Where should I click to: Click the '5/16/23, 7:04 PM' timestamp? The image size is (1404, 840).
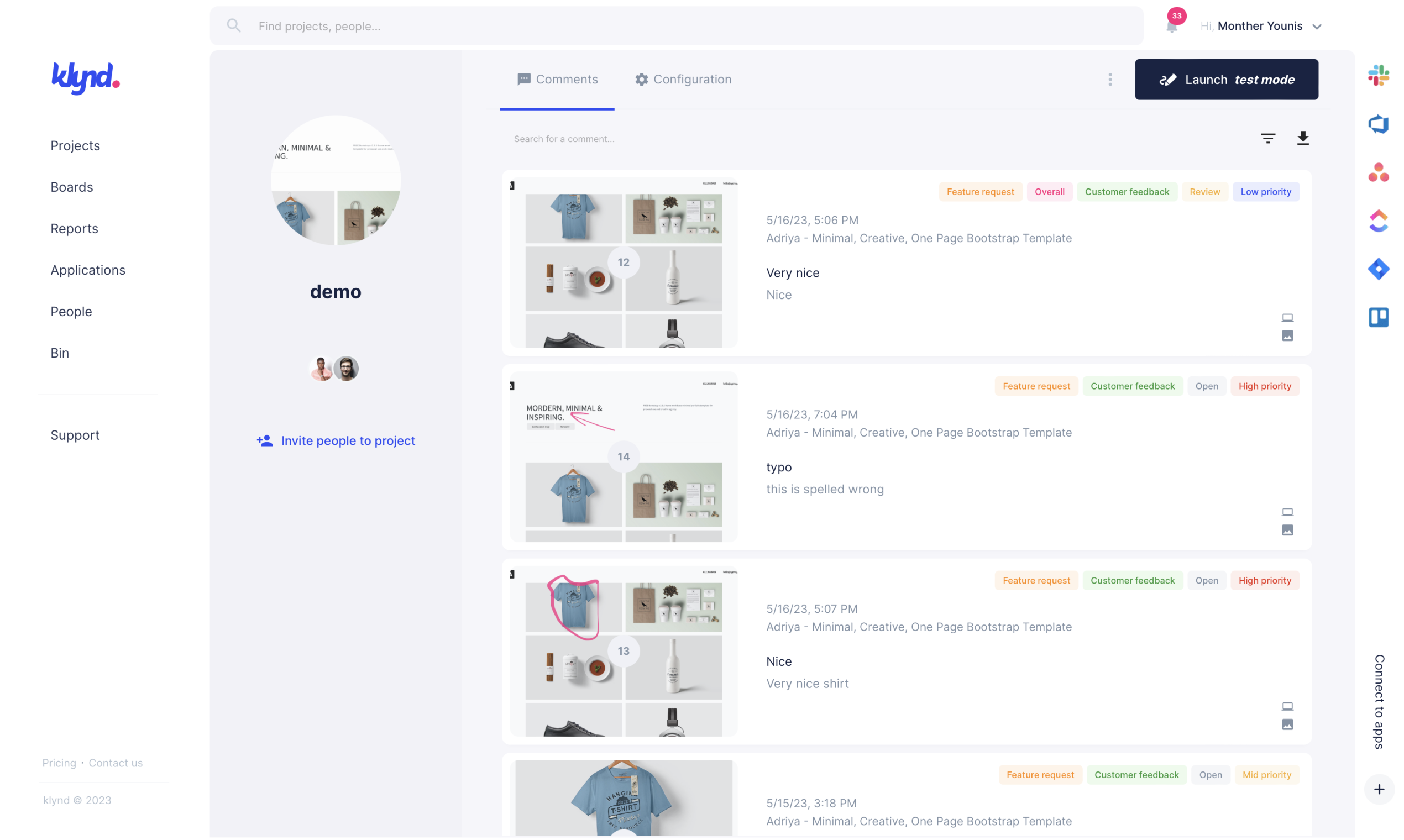coord(812,414)
